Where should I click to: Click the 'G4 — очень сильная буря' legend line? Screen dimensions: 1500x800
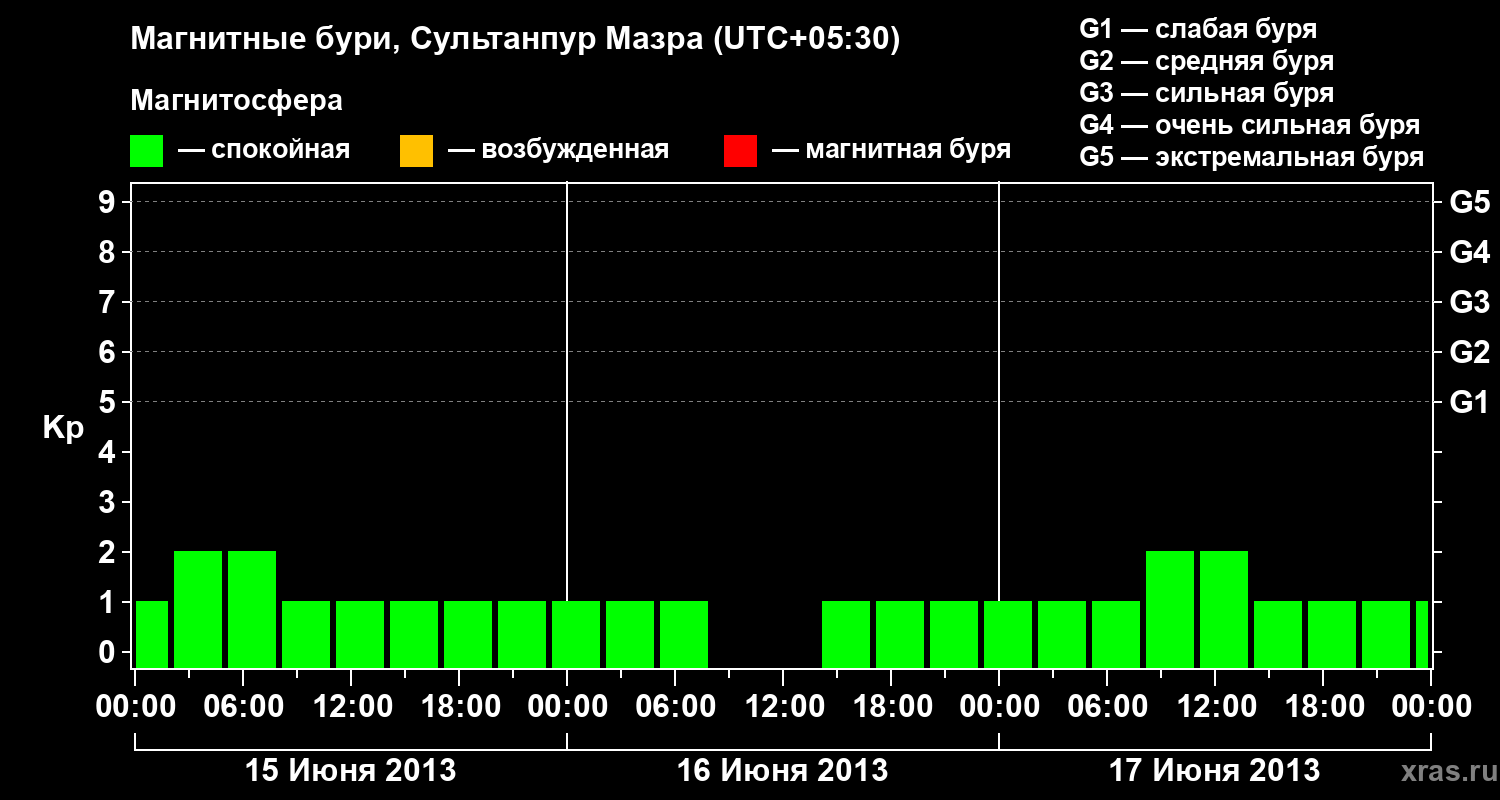1249,125
